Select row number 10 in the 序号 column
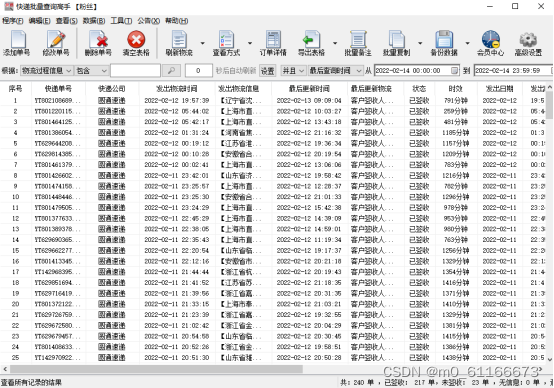The image size is (554, 388). (x=16, y=197)
